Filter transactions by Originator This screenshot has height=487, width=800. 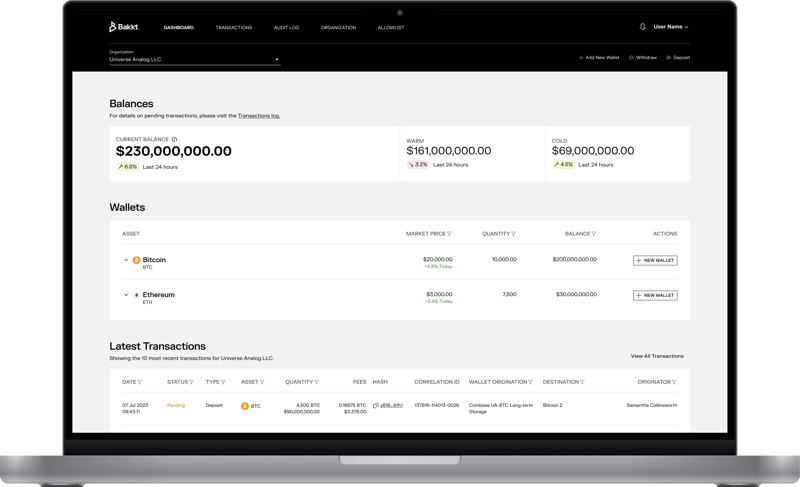[674, 382]
